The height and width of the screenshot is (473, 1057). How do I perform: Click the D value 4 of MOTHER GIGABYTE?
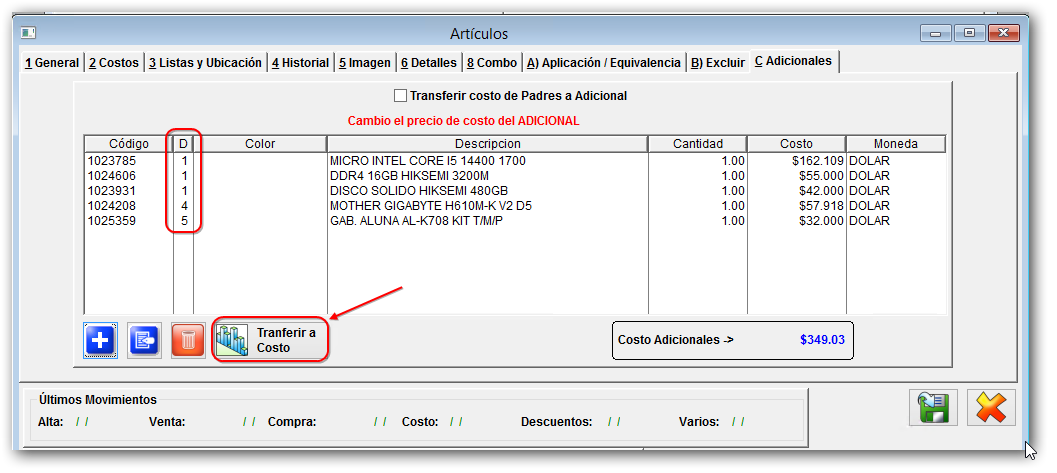[x=183, y=206]
